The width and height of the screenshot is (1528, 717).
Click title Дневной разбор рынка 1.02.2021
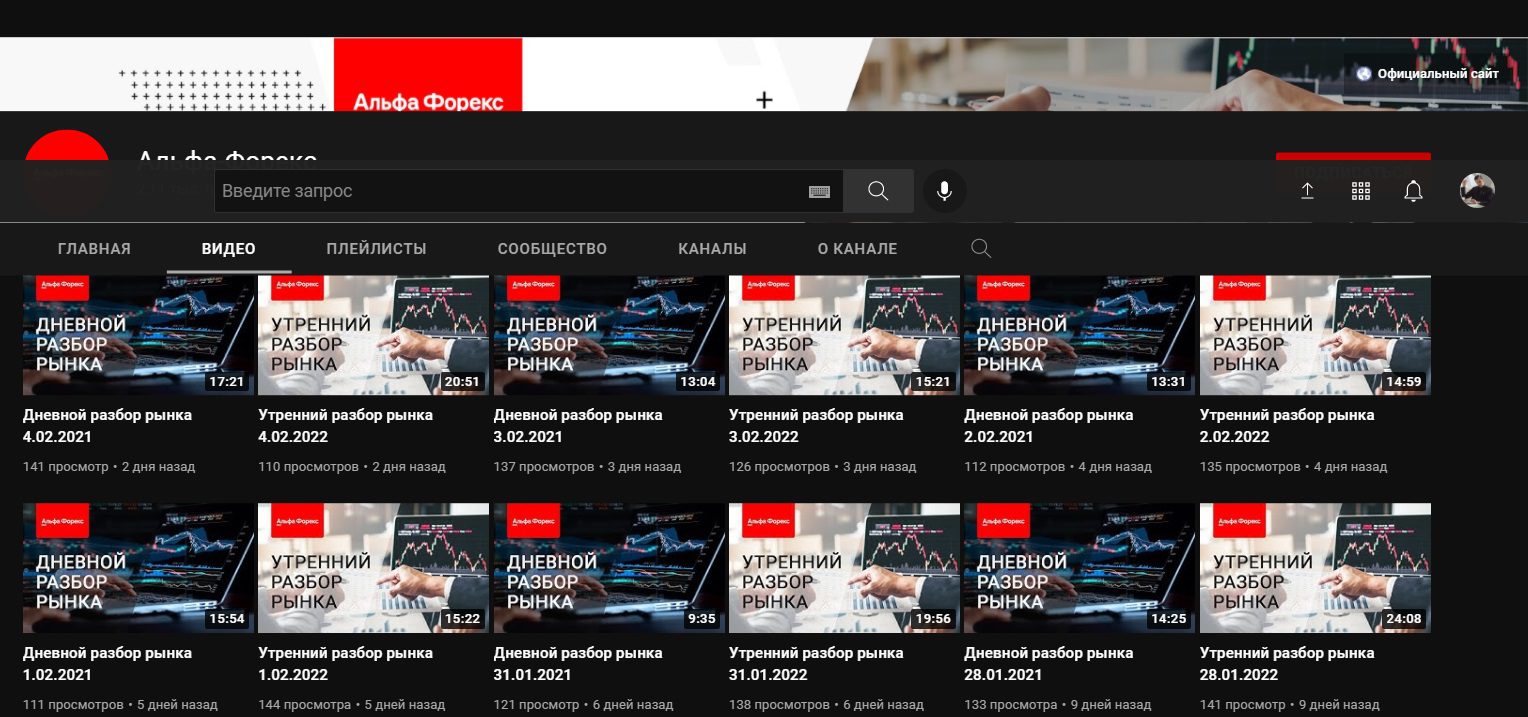coord(107,664)
